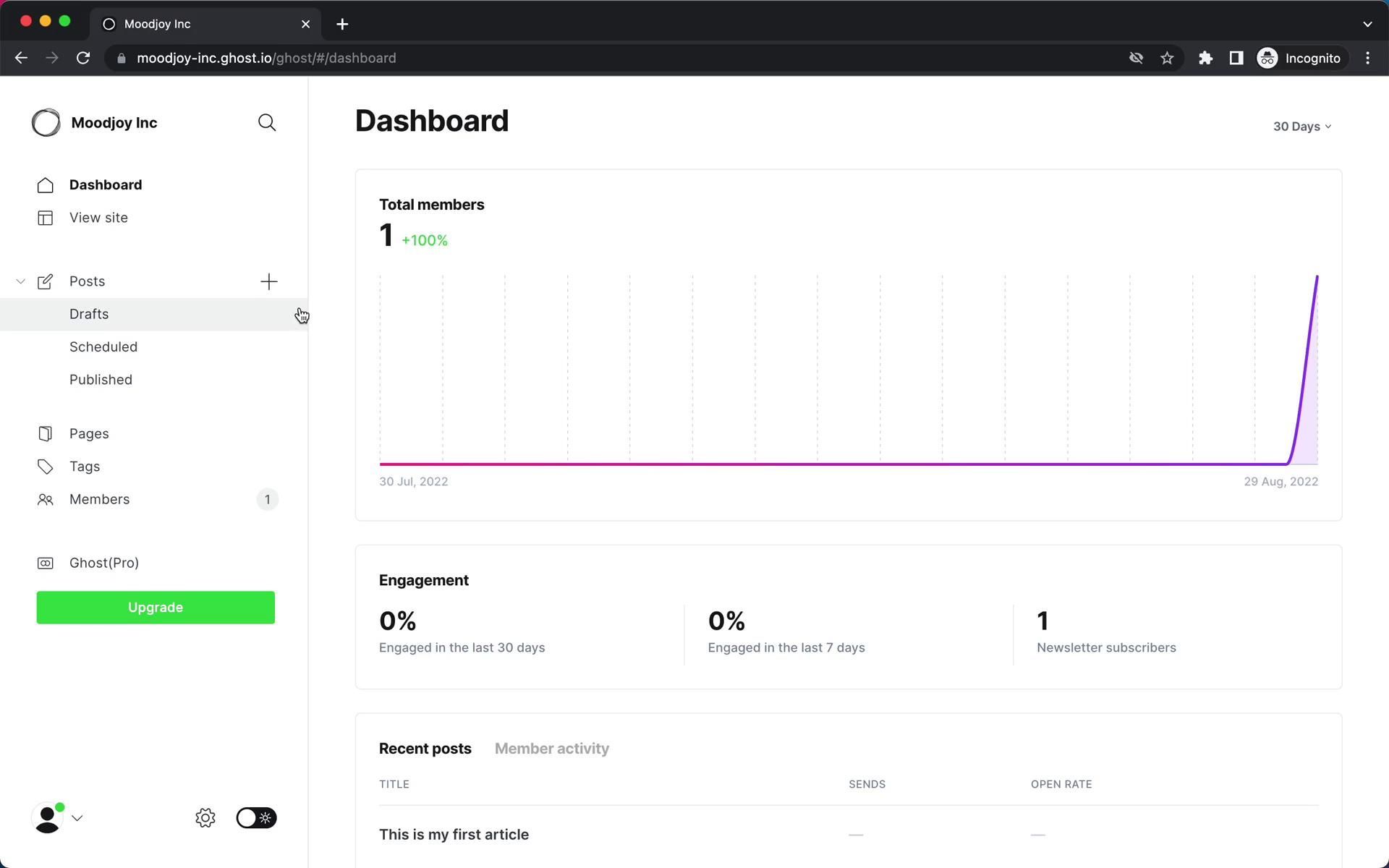Screen dimensions: 1389x868
Task: Open the 30 Days range dropdown
Action: [x=1301, y=127]
